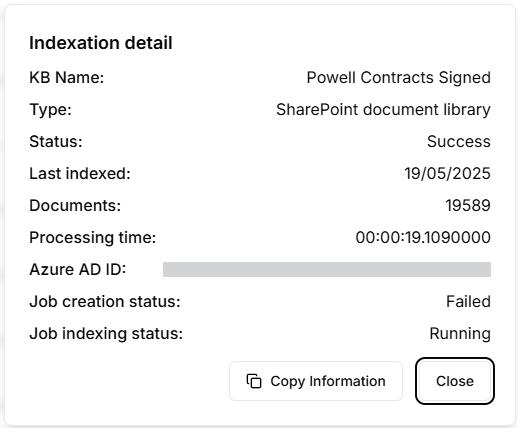
Task: Select the Success status value
Action: point(459,141)
